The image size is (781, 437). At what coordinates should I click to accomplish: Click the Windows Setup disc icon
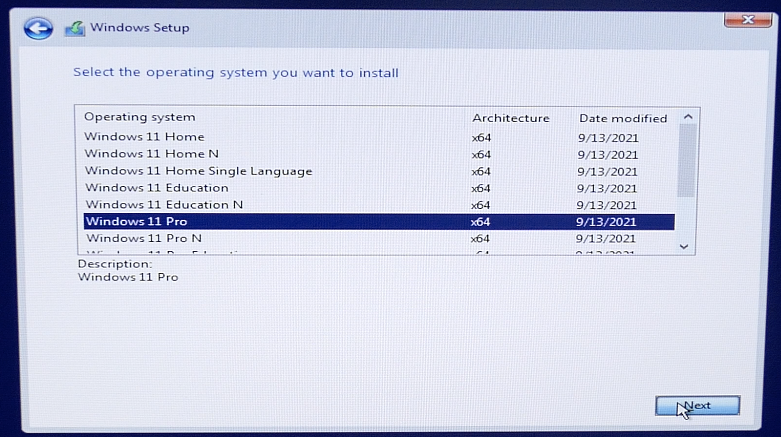(75, 28)
